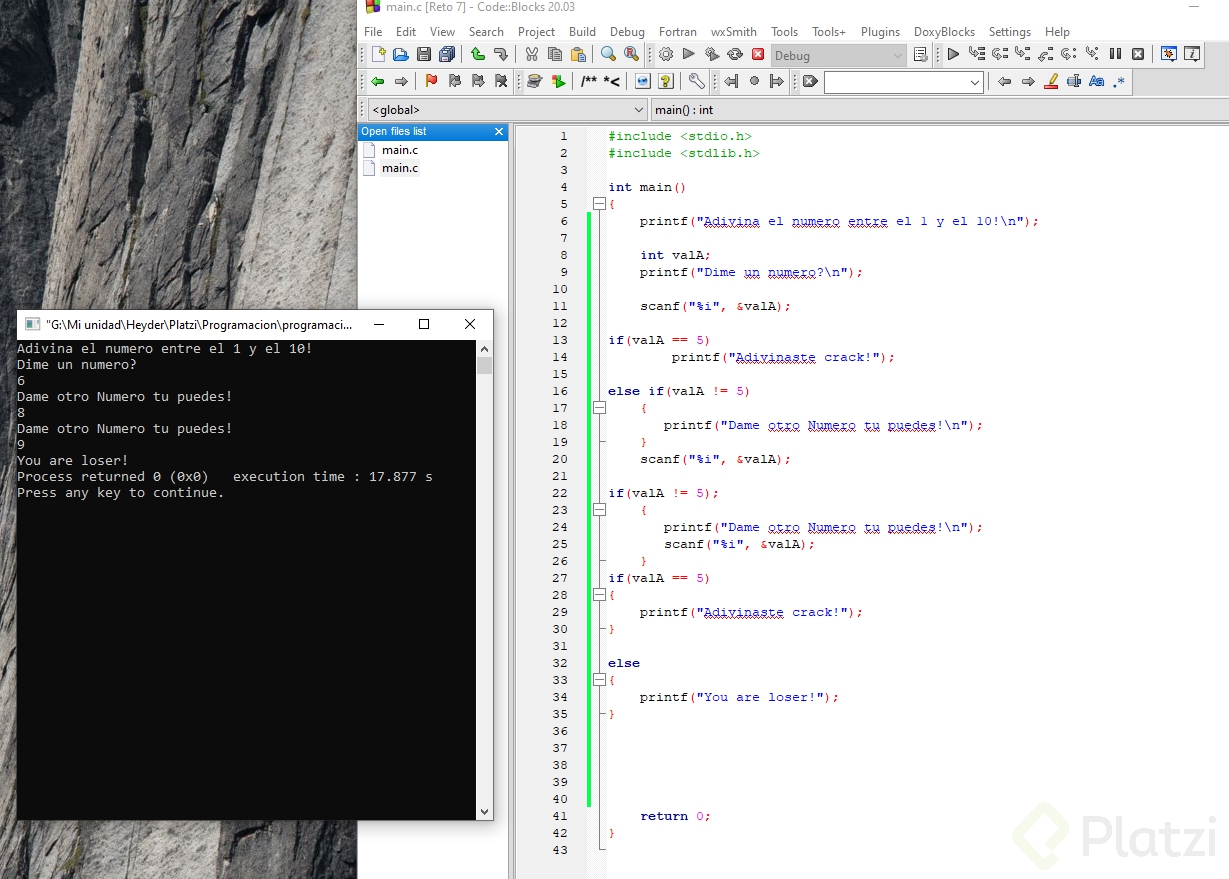The height and width of the screenshot is (879, 1229).
Task: Click the Save all files icon
Action: tap(447, 55)
